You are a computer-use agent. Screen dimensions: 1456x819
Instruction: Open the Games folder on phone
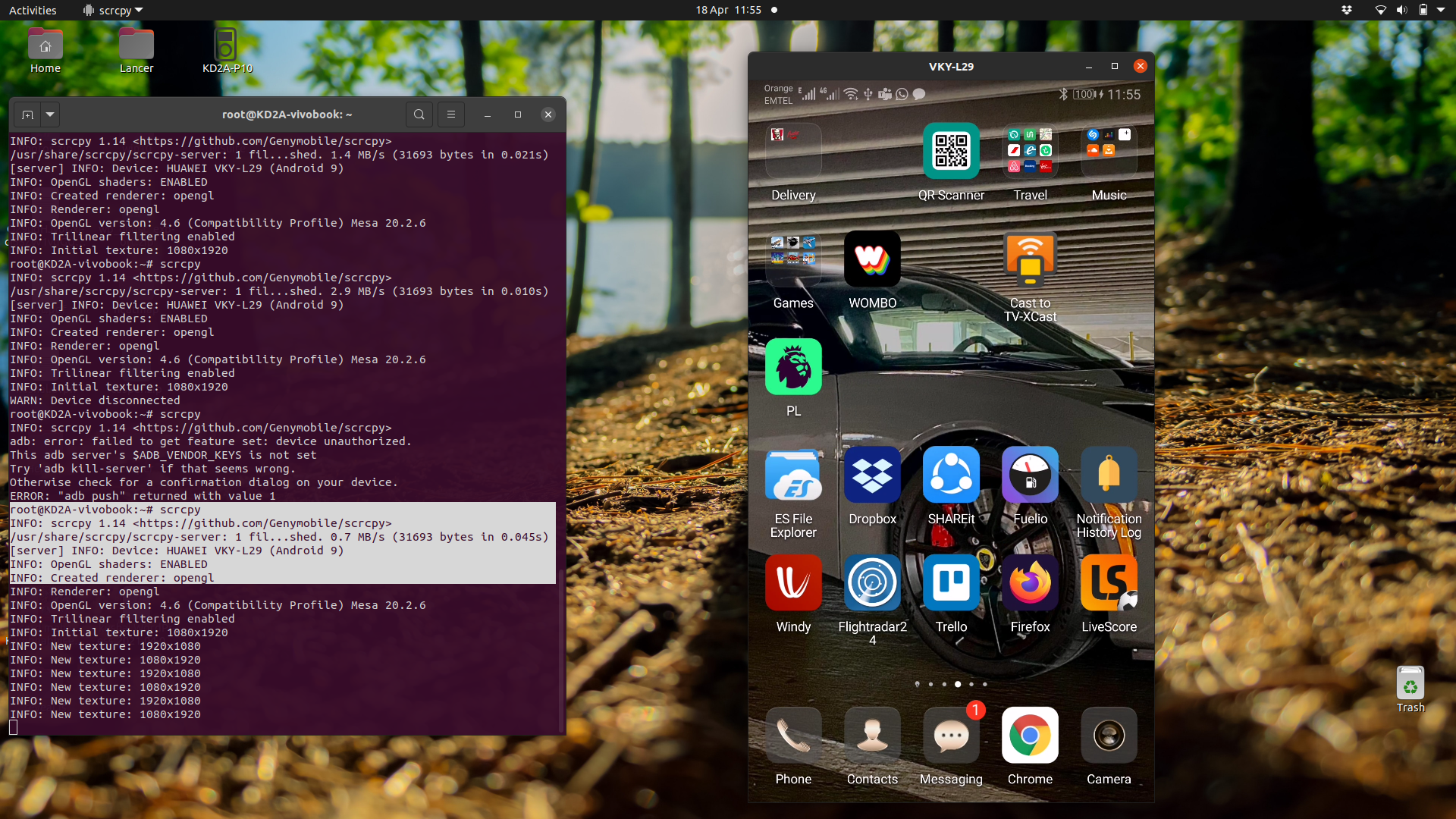[x=793, y=259]
